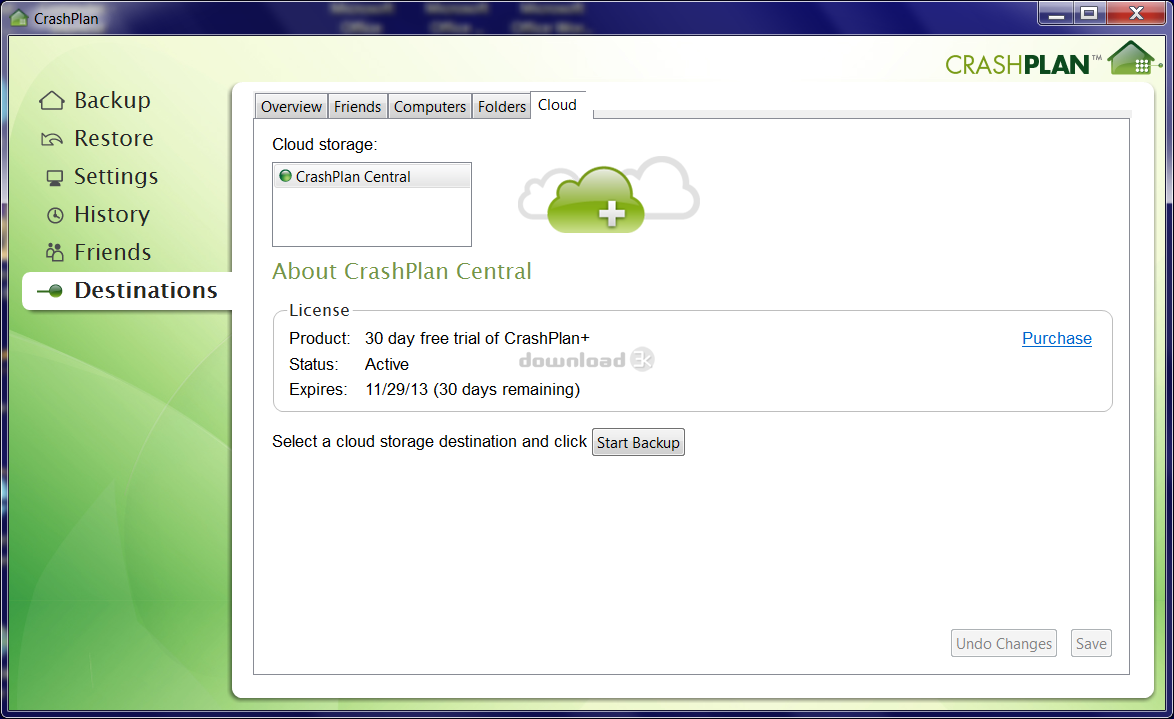Go to the Folders tab
Image resolution: width=1174 pixels, height=719 pixels.
tap(502, 107)
